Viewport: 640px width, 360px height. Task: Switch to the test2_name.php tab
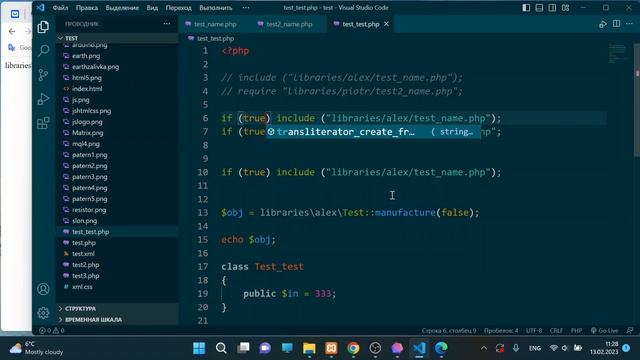[x=289, y=24]
